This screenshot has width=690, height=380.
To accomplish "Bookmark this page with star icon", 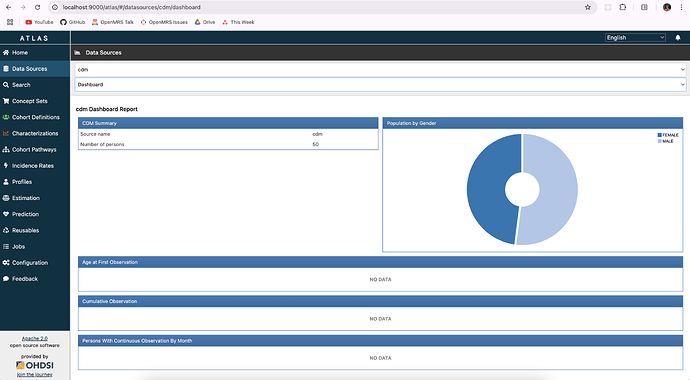I will (x=587, y=7).
